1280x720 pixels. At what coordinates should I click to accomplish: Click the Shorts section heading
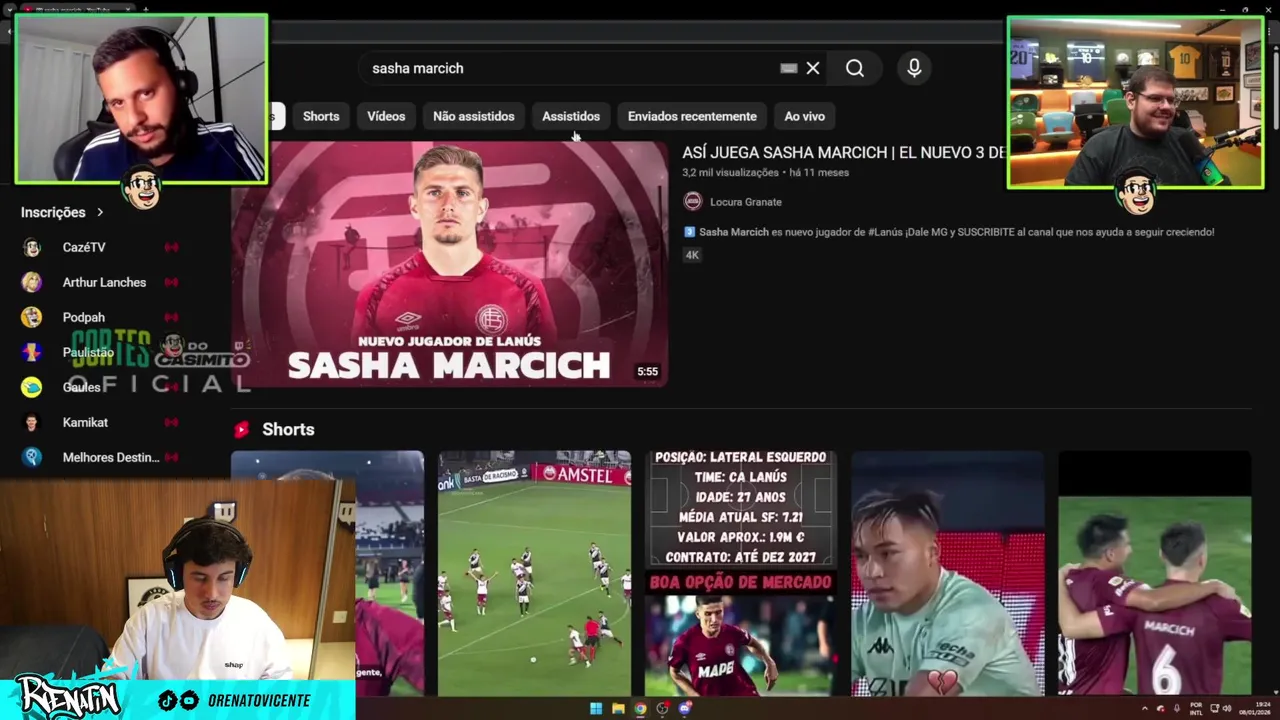point(288,429)
